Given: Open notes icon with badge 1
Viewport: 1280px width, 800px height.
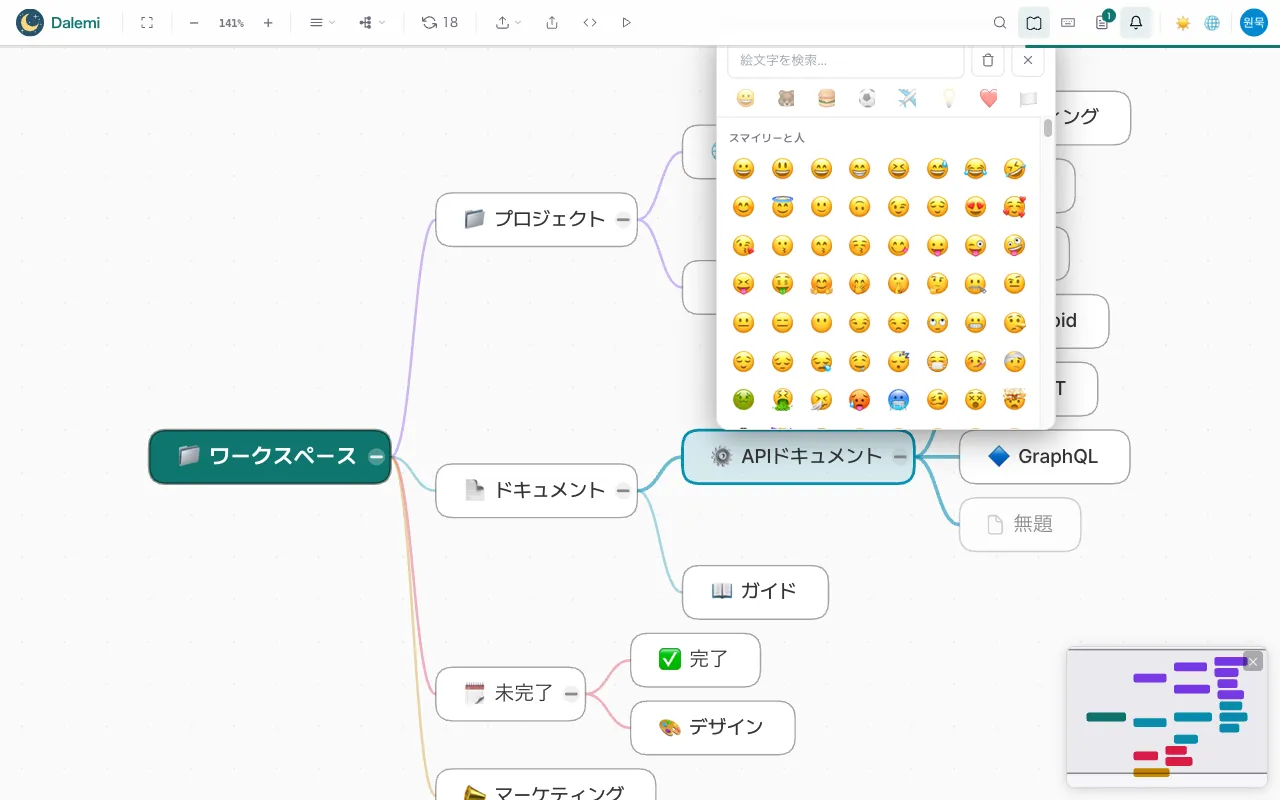Looking at the screenshot, I should 1103,21.
